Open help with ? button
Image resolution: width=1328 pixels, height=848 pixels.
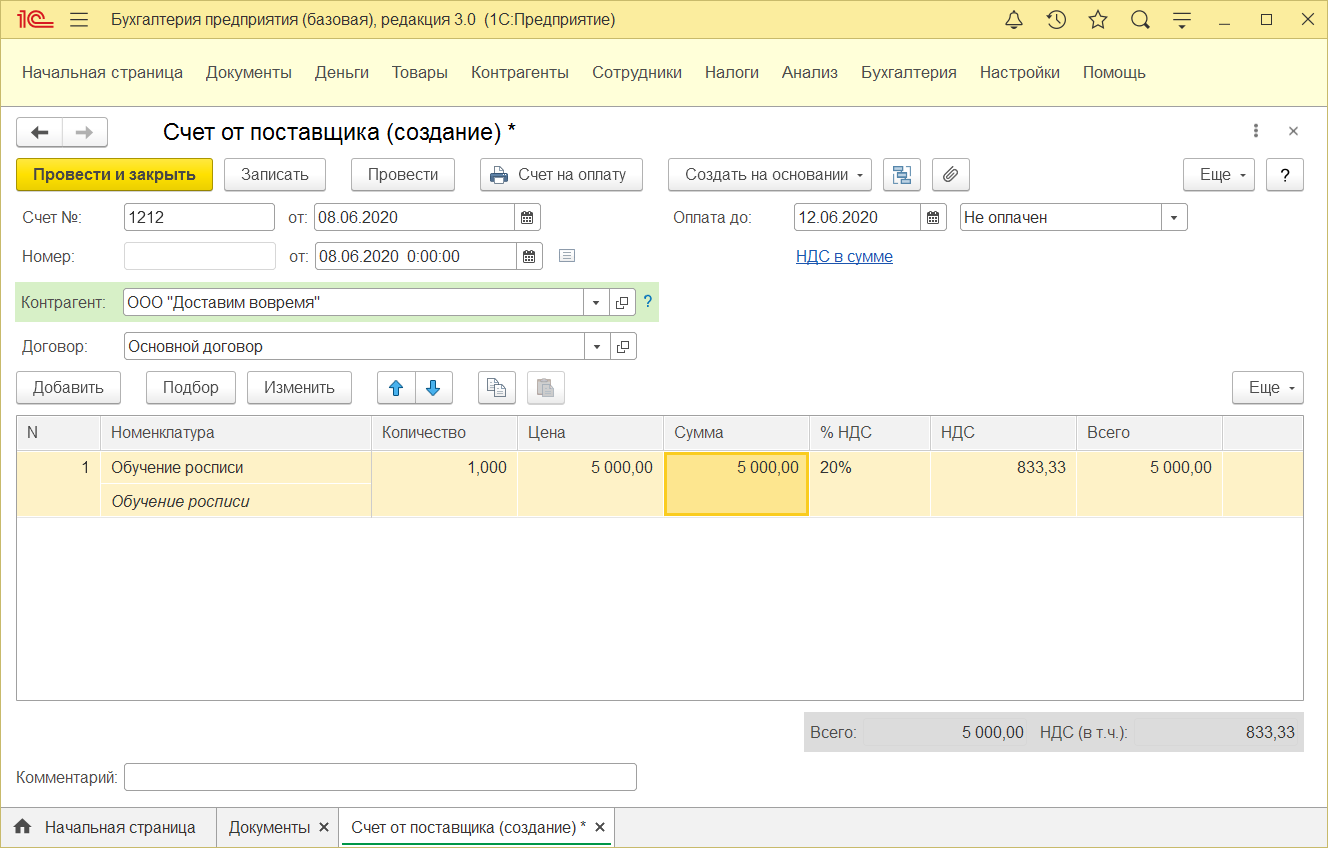coord(1285,174)
